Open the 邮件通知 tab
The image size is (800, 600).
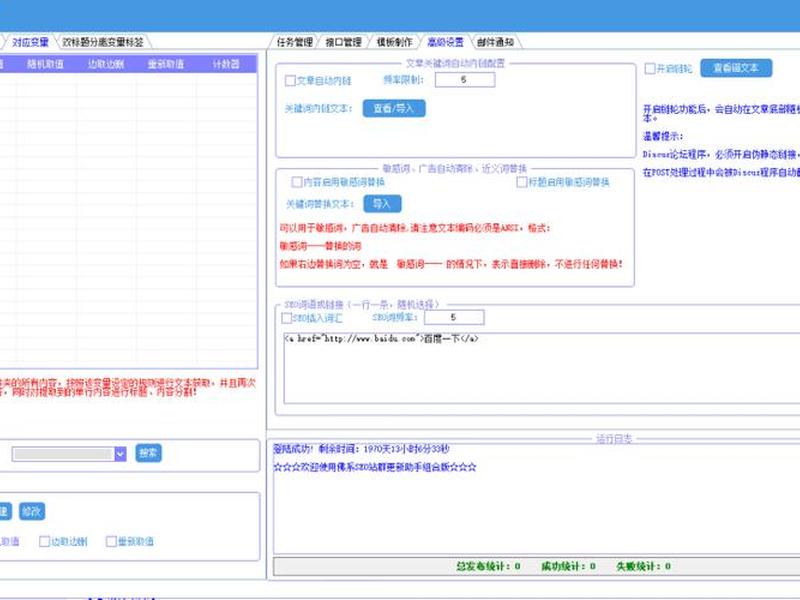coord(495,42)
